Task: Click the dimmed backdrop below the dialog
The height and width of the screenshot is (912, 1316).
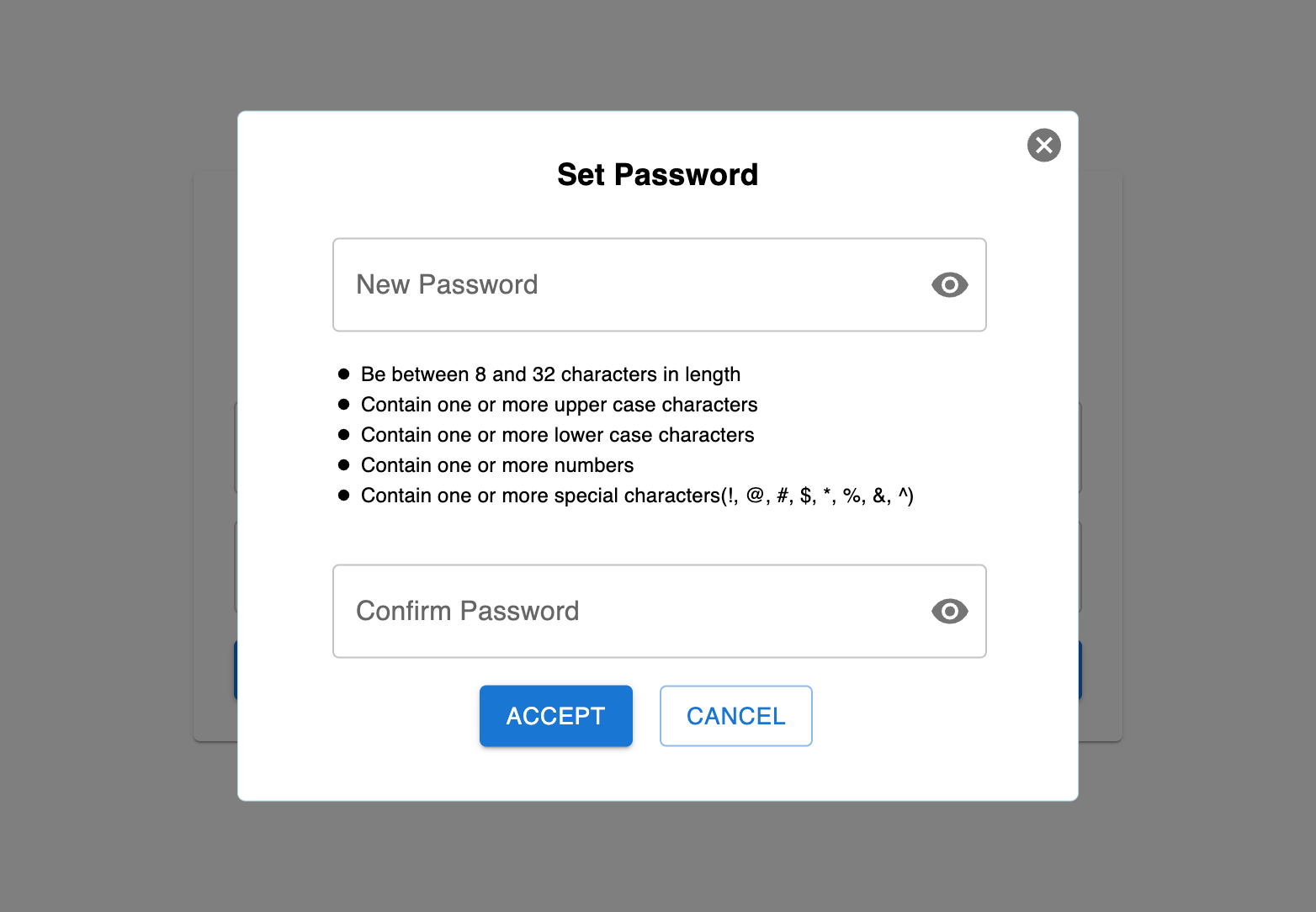Action: click(658, 856)
